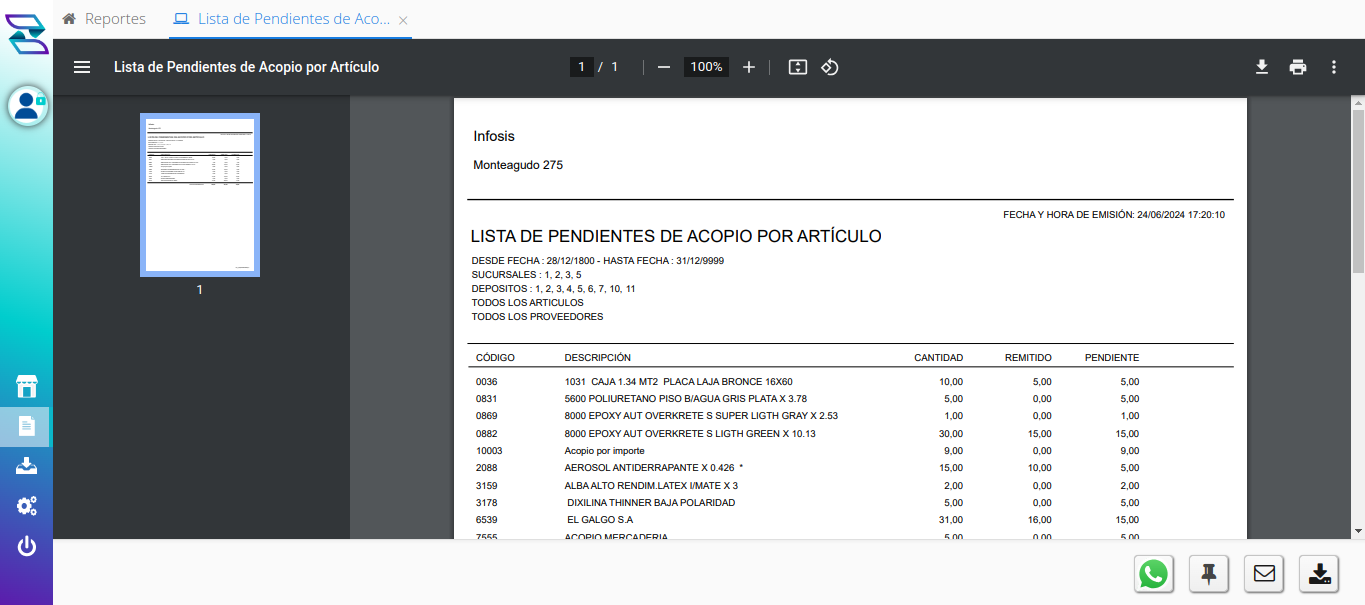1365x605 pixels.
Task: Click the REMITIDO column header
Action: point(1028,358)
